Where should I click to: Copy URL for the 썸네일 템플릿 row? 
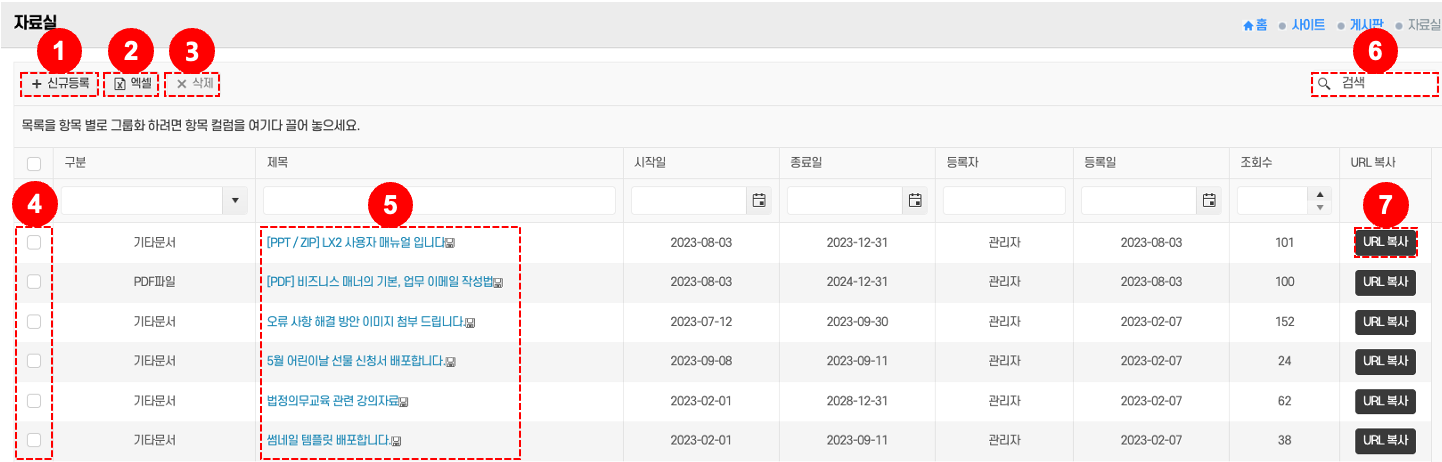coord(1385,441)
